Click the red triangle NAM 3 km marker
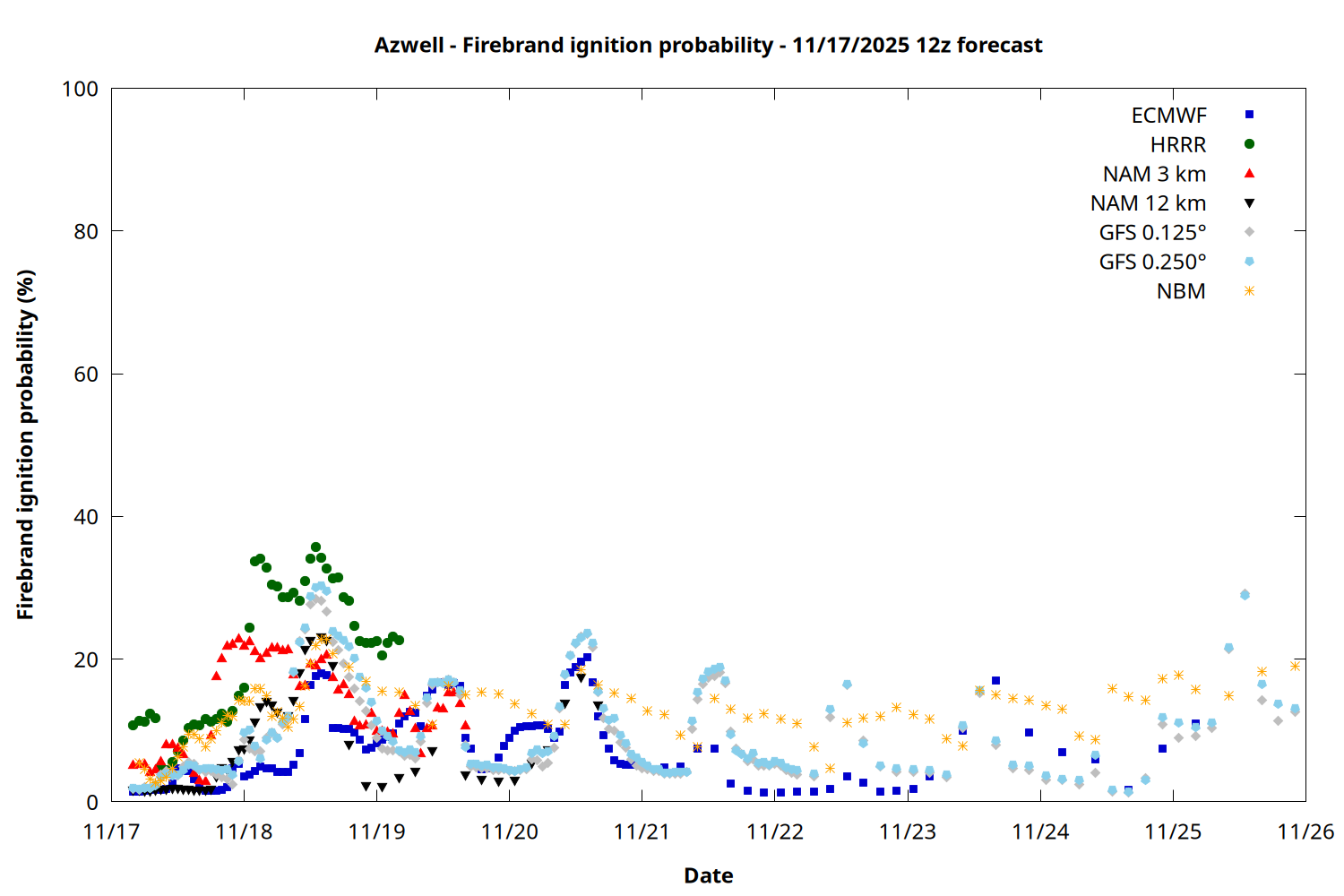 [x=1249, y=174]
